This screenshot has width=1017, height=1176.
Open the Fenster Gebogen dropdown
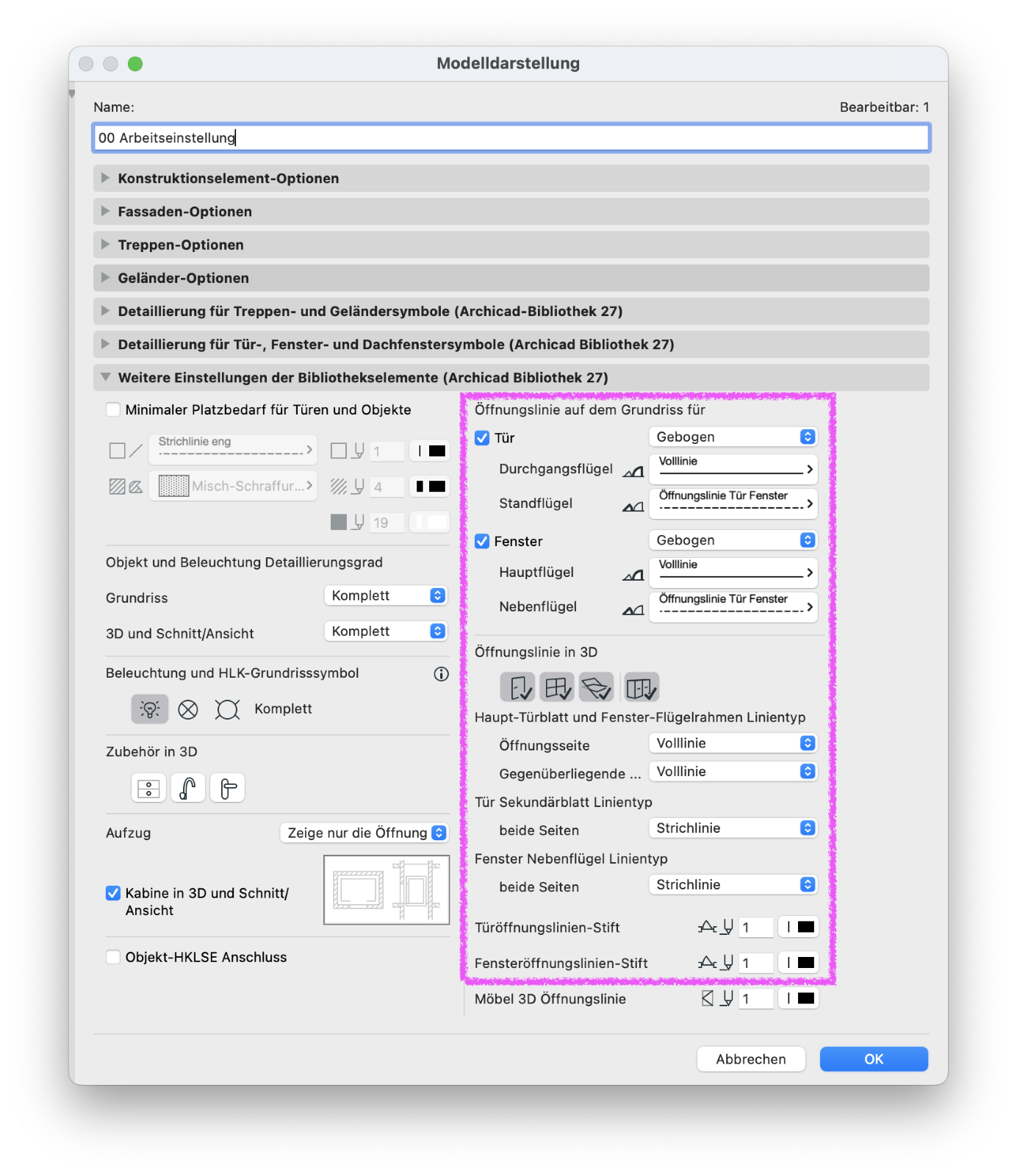[x=733, y=541]
